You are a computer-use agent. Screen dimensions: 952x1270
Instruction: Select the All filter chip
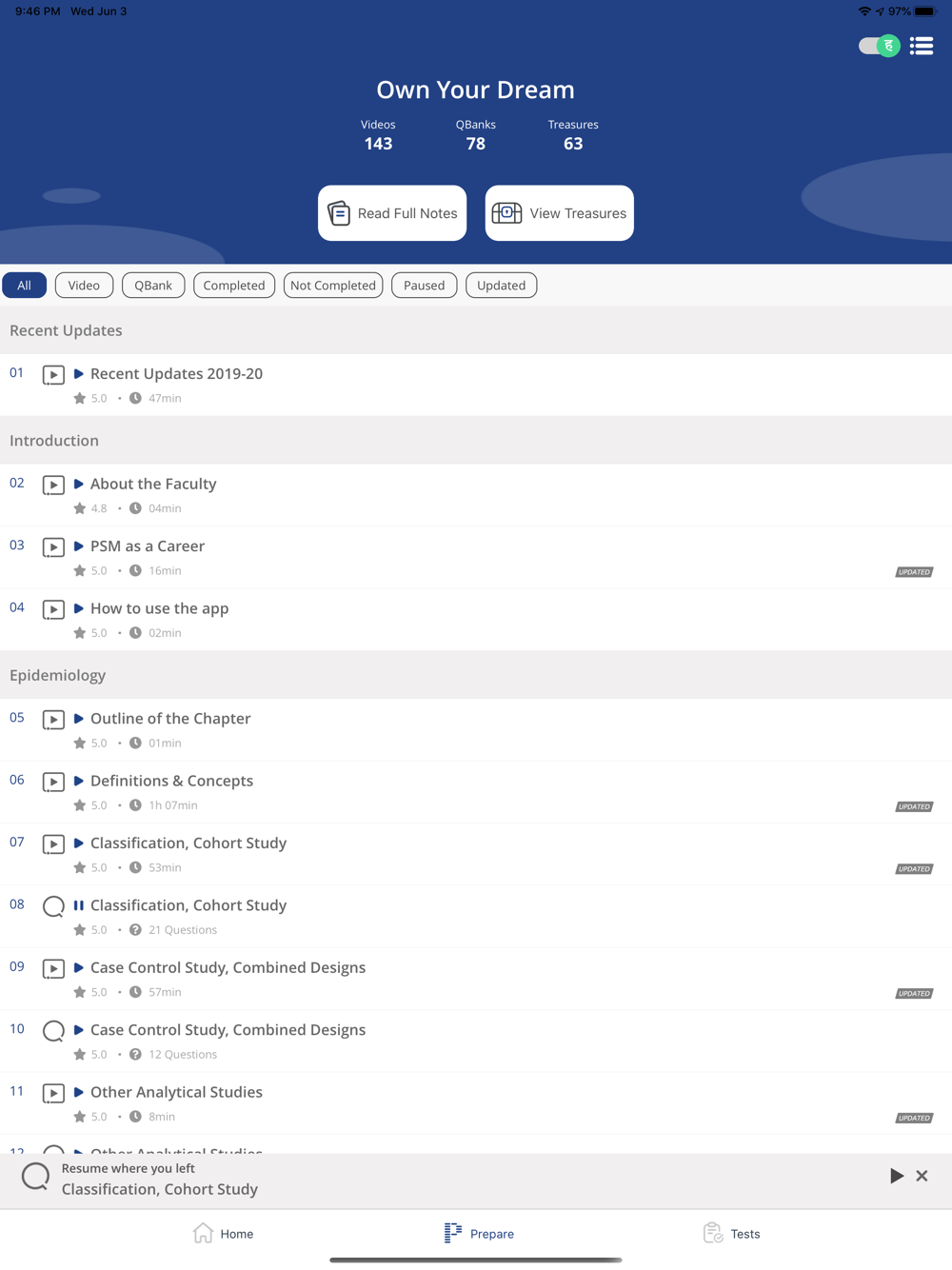[24, 286]
